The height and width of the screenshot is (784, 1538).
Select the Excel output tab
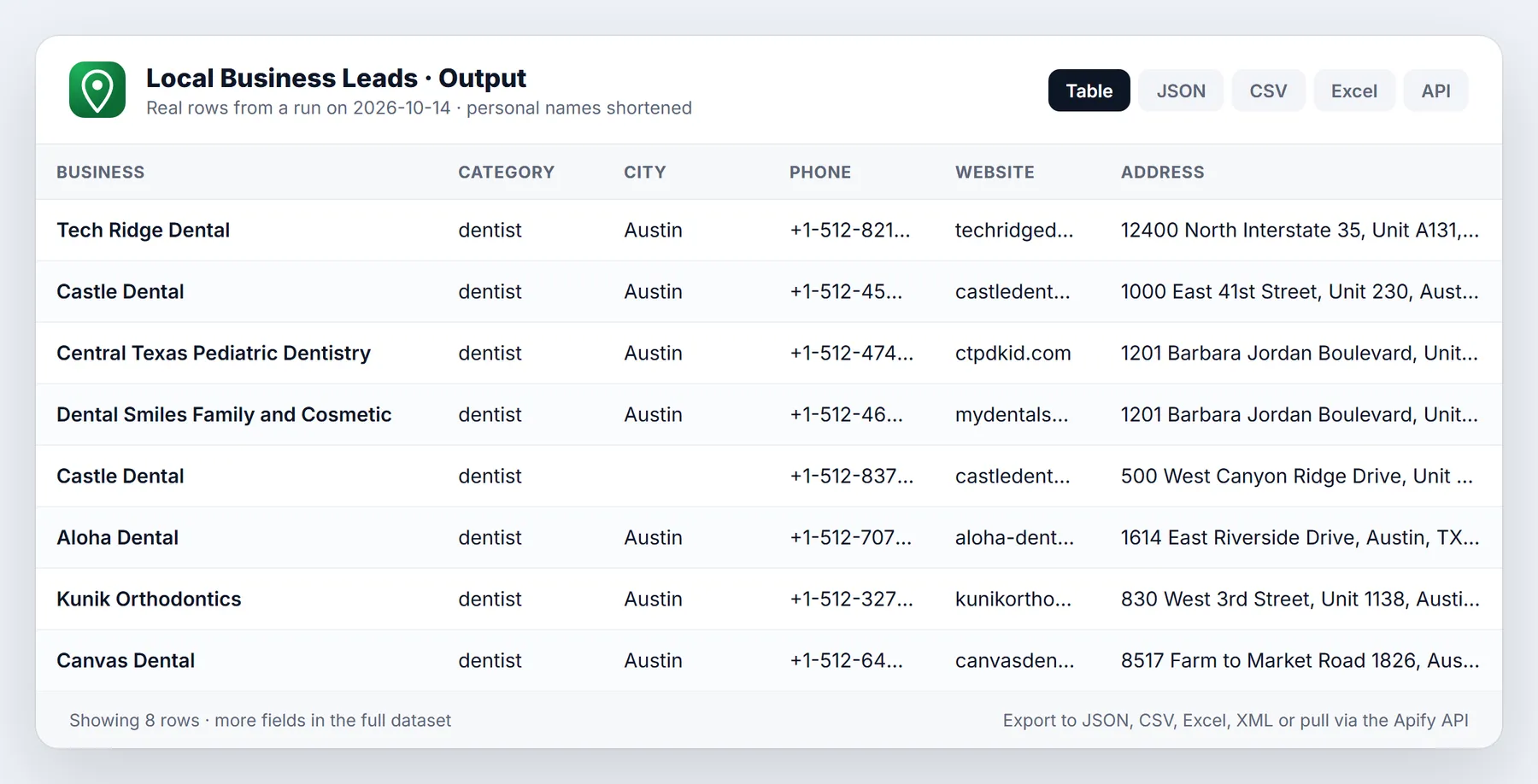(x=1354, y=91)
